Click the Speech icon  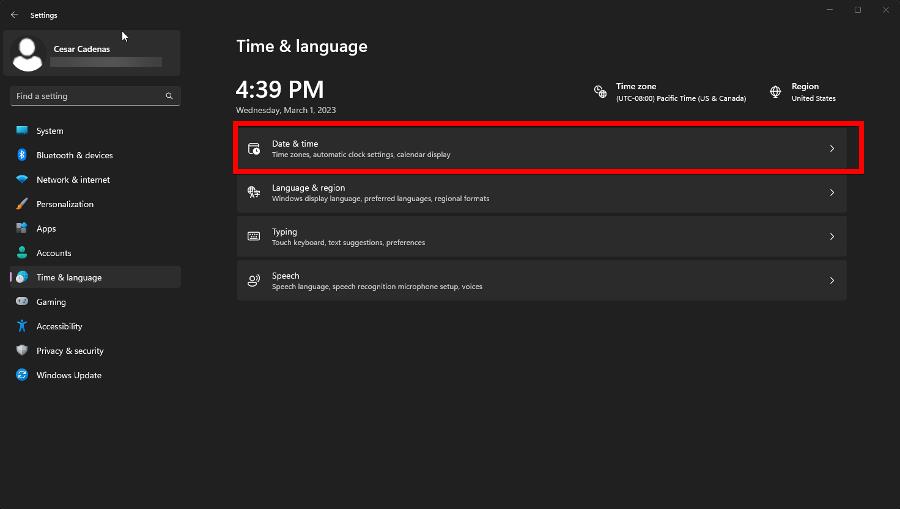pos(254,281)
